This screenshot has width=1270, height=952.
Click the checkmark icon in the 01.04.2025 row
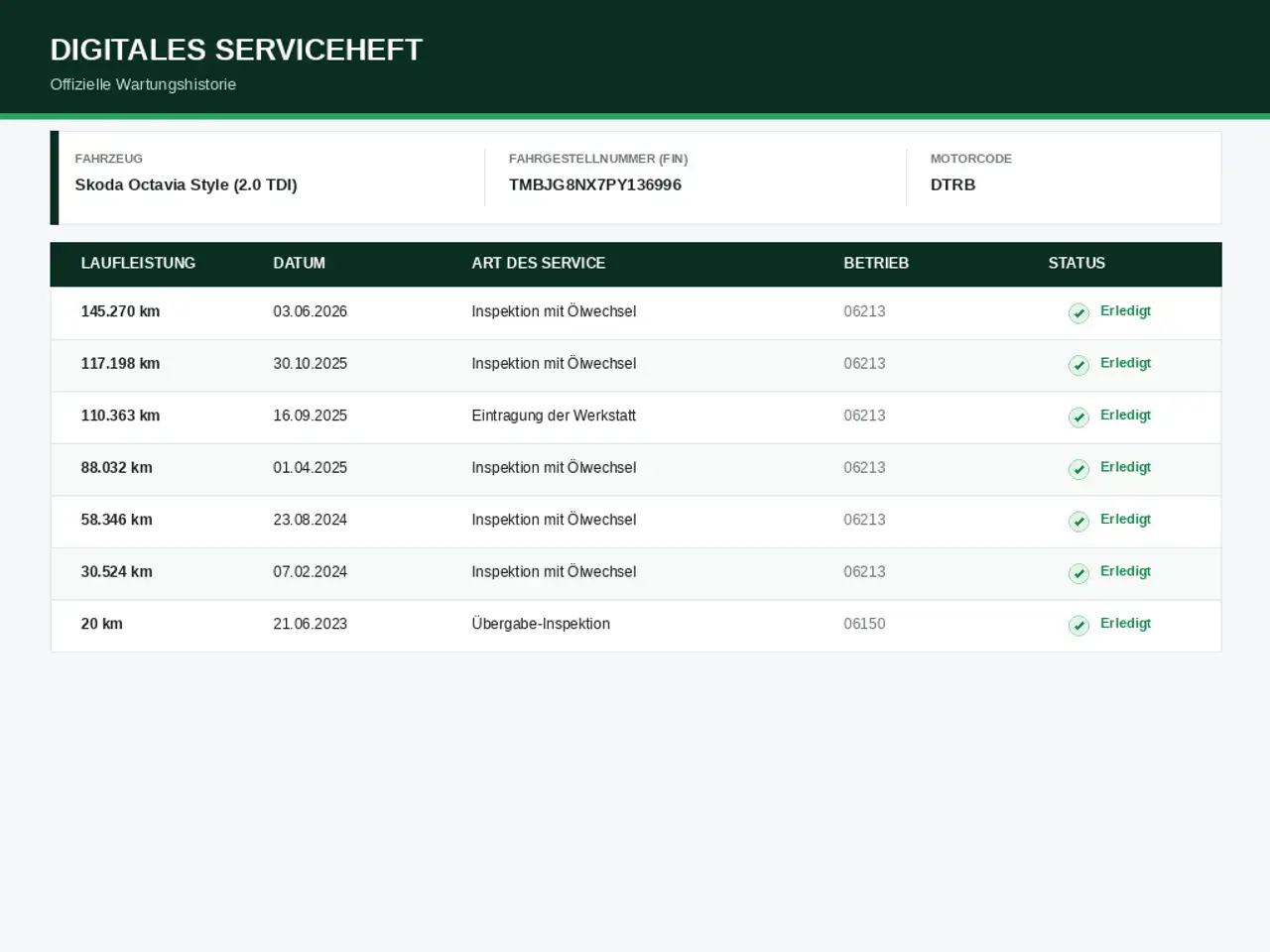point(1079,469)
